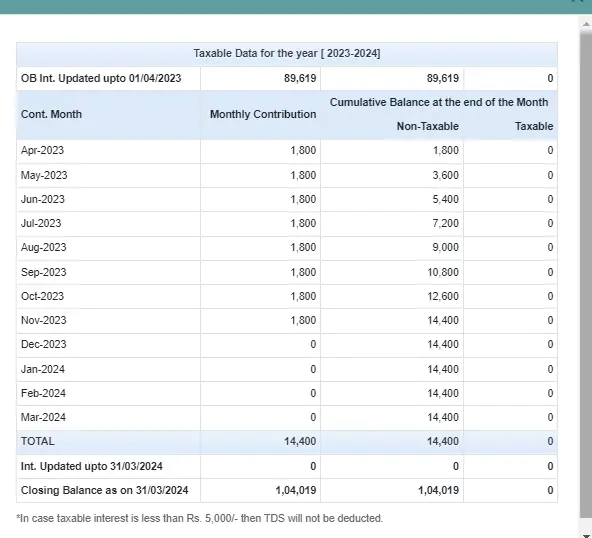The image size is (592, 538).
Task: Click closing balance 1,04,019 in Monthly Contribution column
Action: [296, 490]
